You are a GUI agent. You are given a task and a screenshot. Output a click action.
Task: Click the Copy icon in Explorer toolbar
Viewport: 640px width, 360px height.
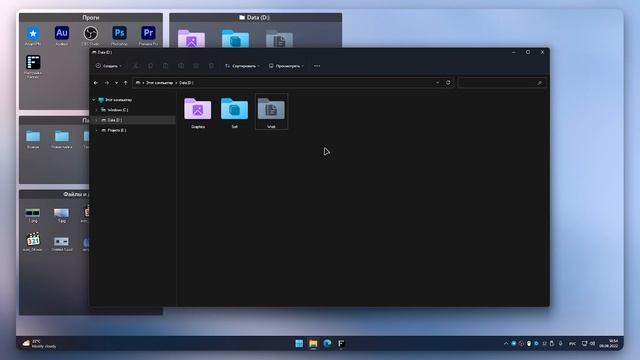pyautogui.click(x=151, y=66)
